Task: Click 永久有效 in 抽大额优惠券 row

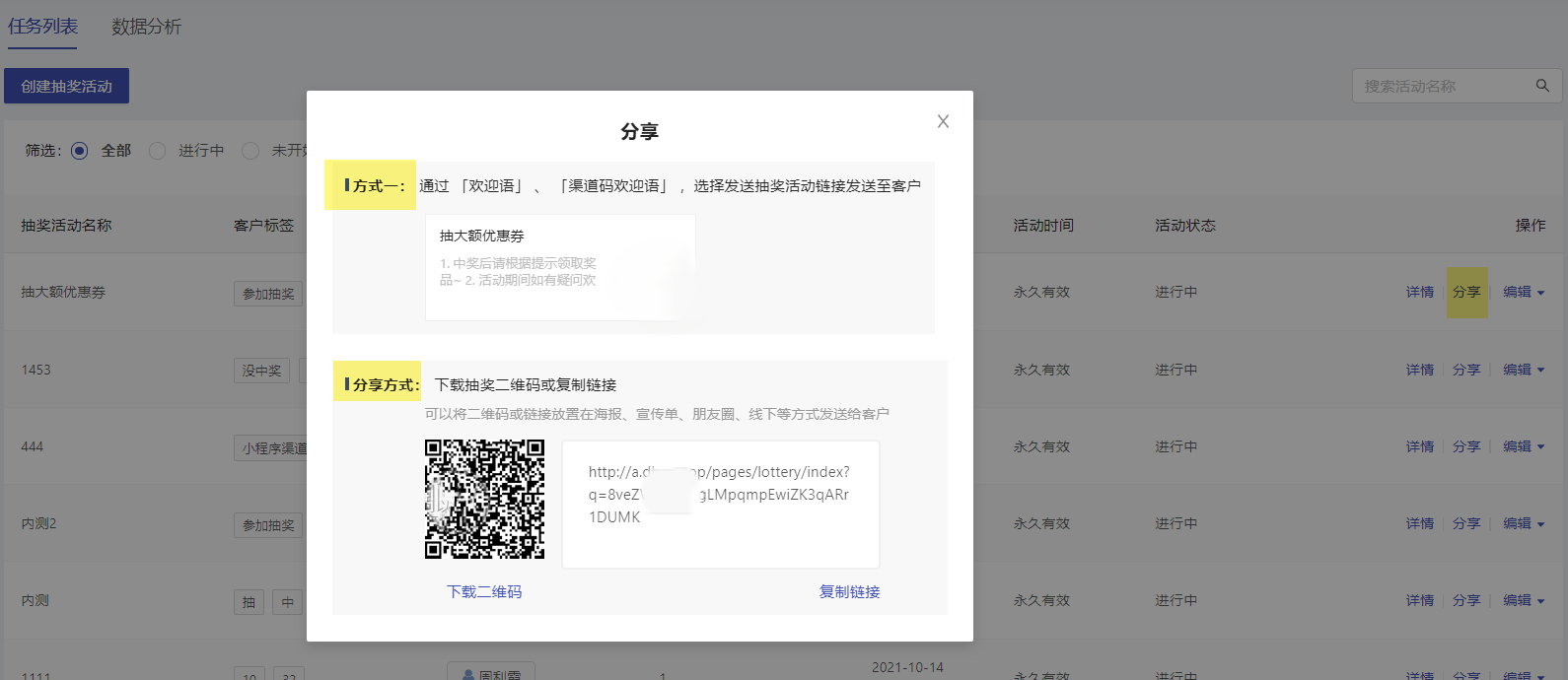Action: [x=1041, y=292]
